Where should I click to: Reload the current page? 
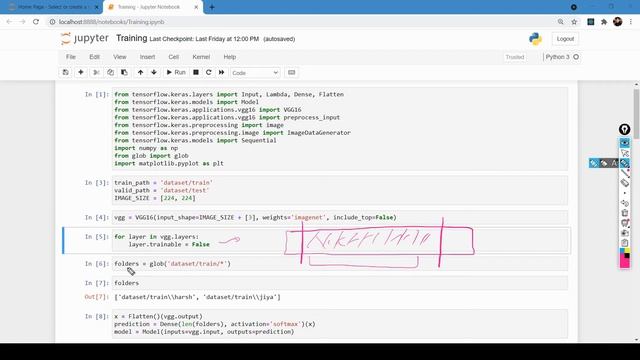36,22
